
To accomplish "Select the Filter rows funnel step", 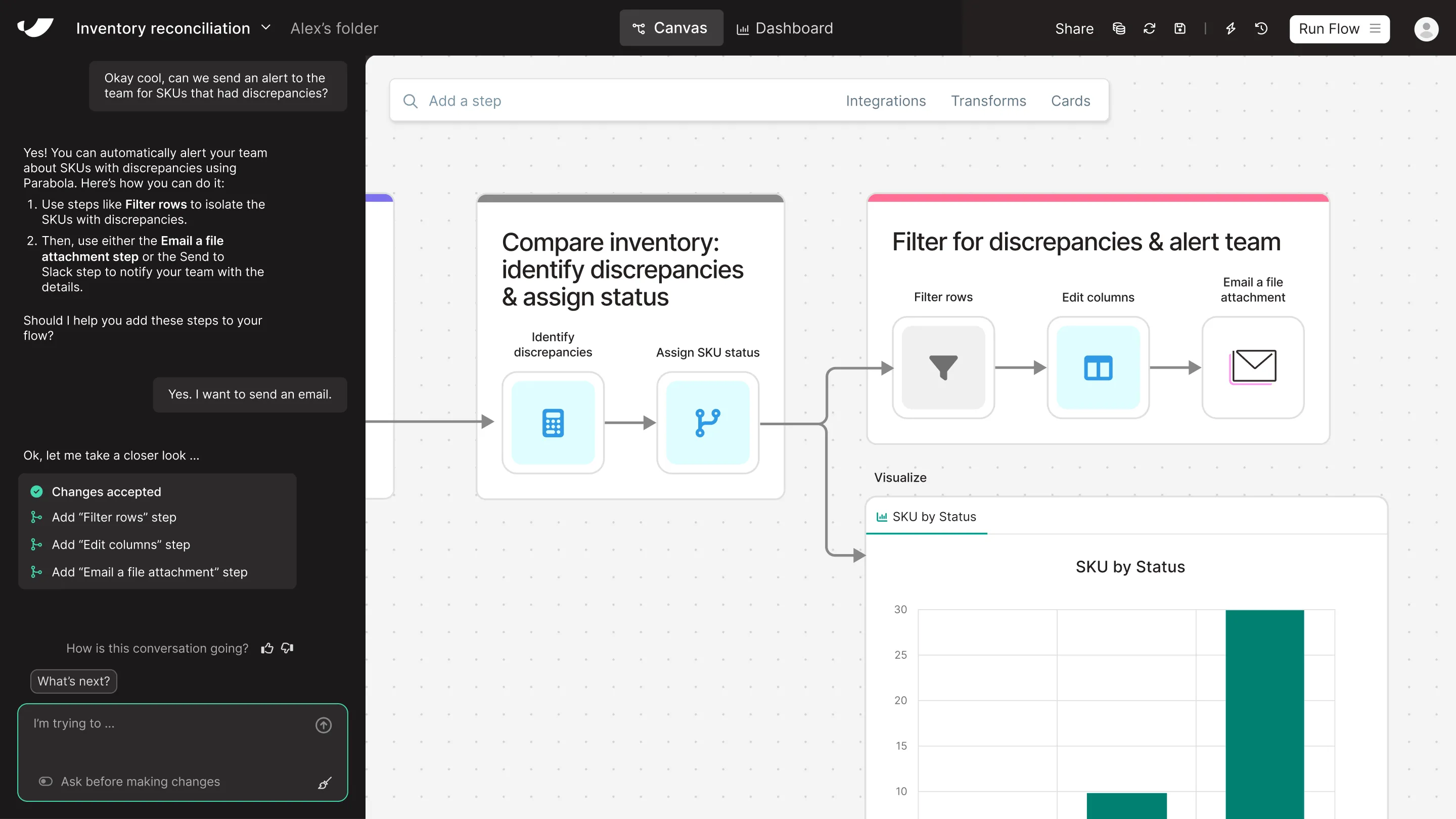I will click(x=943, y=368).
